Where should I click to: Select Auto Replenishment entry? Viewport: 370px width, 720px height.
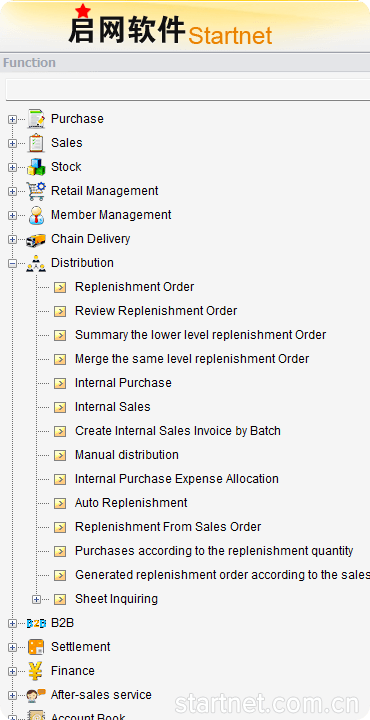coord(131,503)
